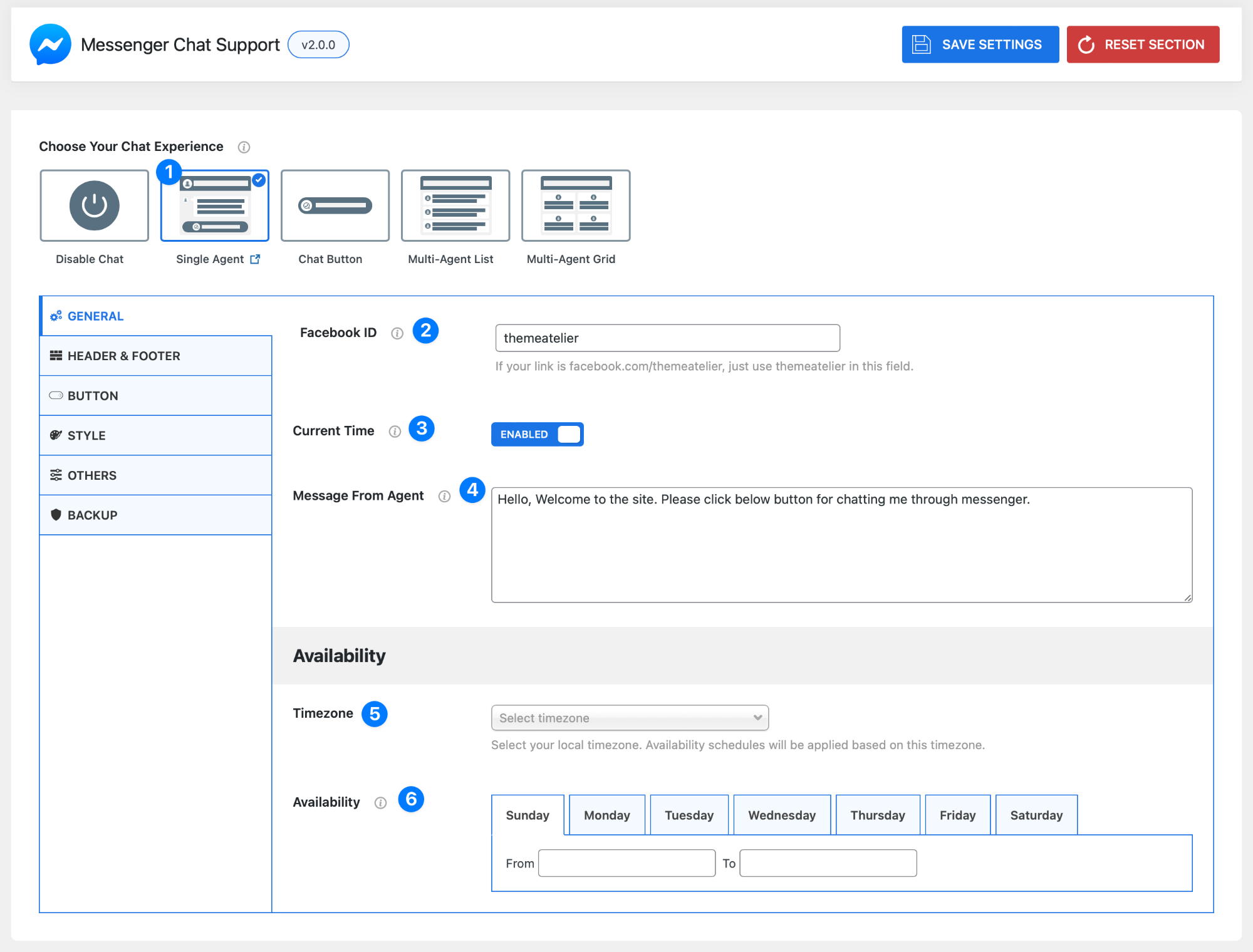Switch to the Wednesday availability tab
The height and width of the screenshot is (952, 1253).
[x=781, y=815]
